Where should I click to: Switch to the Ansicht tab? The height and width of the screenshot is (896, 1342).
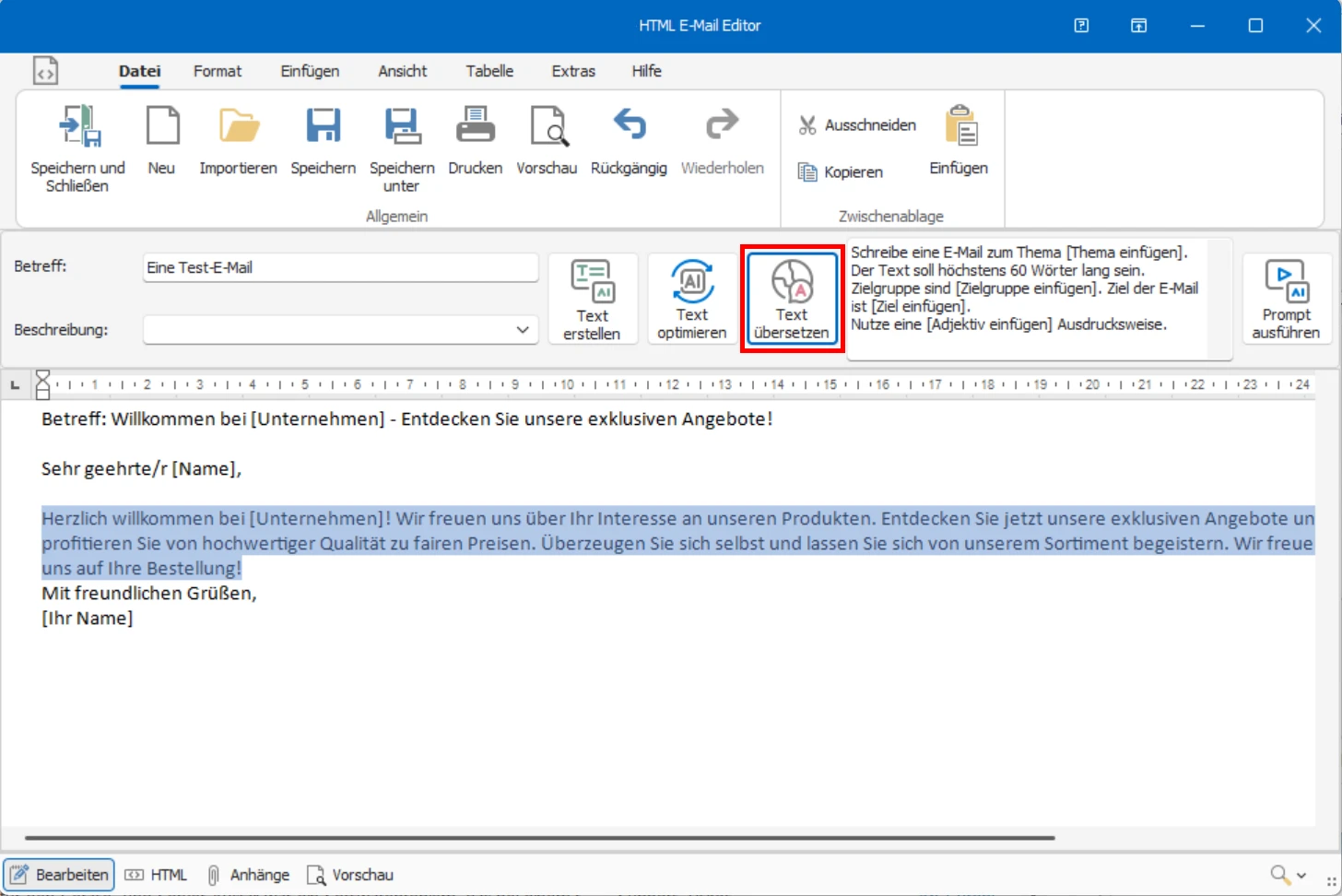403,71
